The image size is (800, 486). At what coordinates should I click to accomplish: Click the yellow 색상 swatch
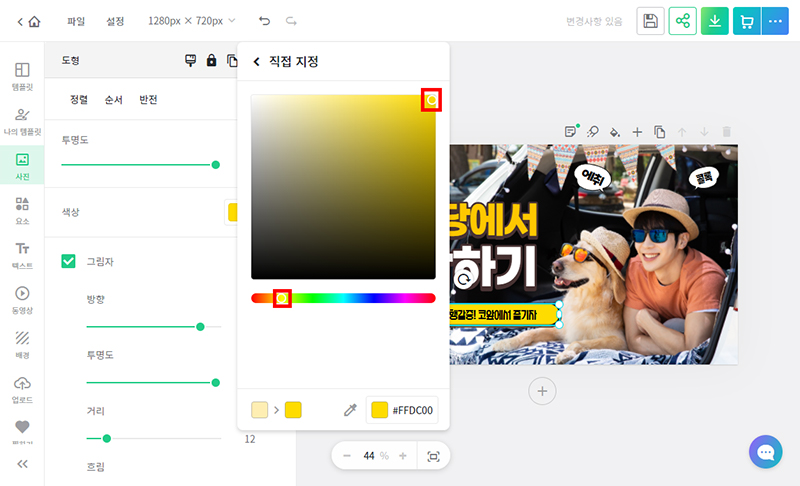pyautogui.click(x=232, y=212)
